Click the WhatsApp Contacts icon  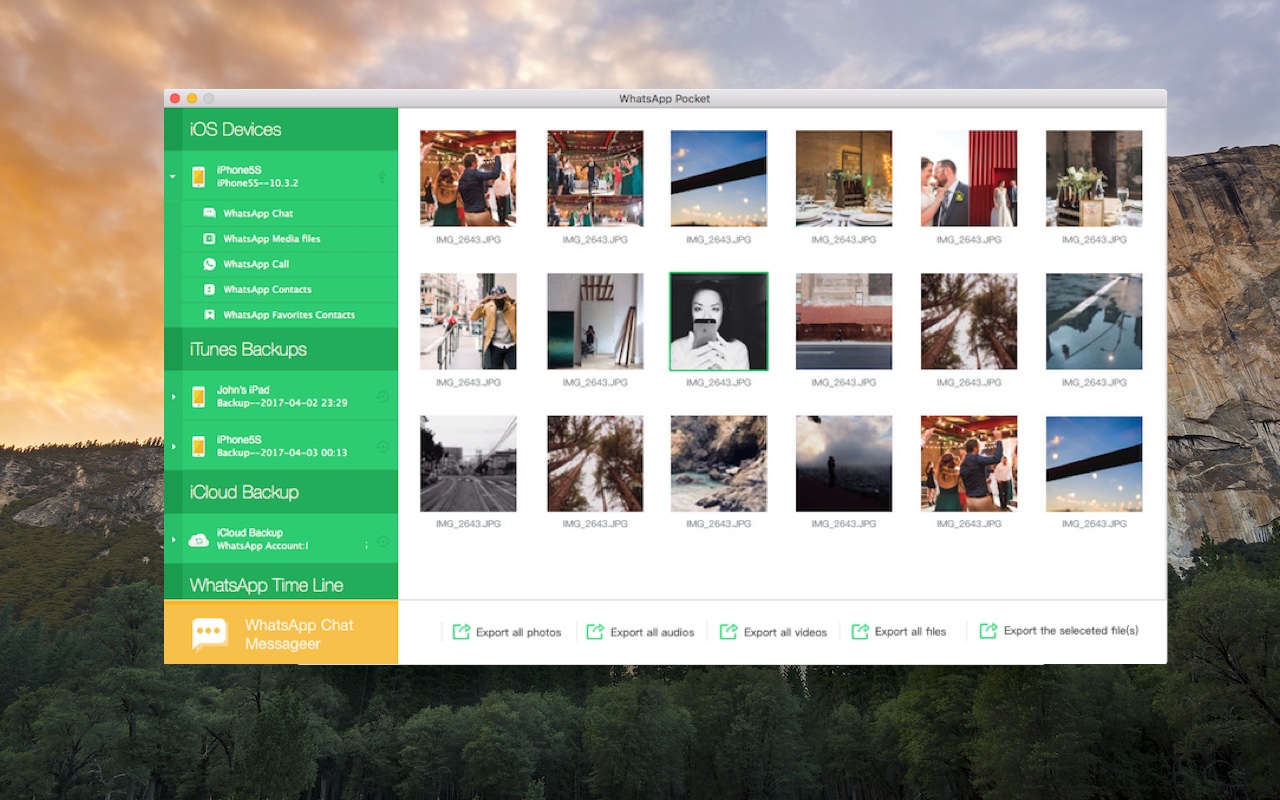209,289
